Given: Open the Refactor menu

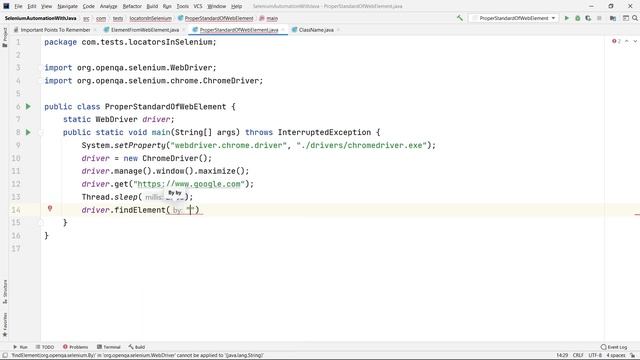Looking at the screenshot, I should click(132, 6).
